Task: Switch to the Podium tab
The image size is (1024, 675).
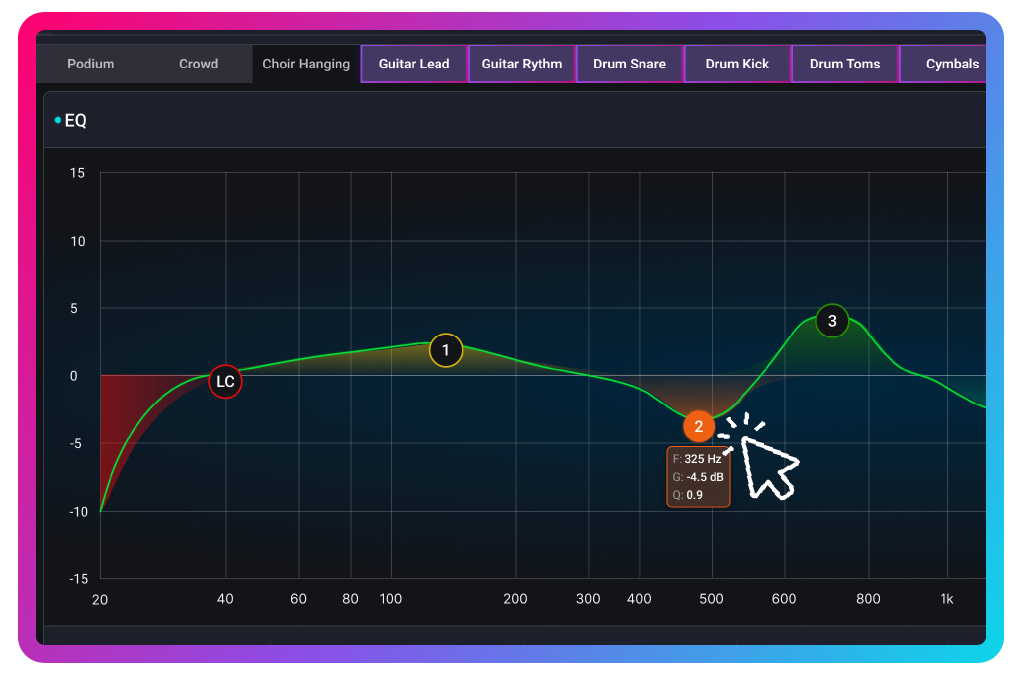Action: 90,63
